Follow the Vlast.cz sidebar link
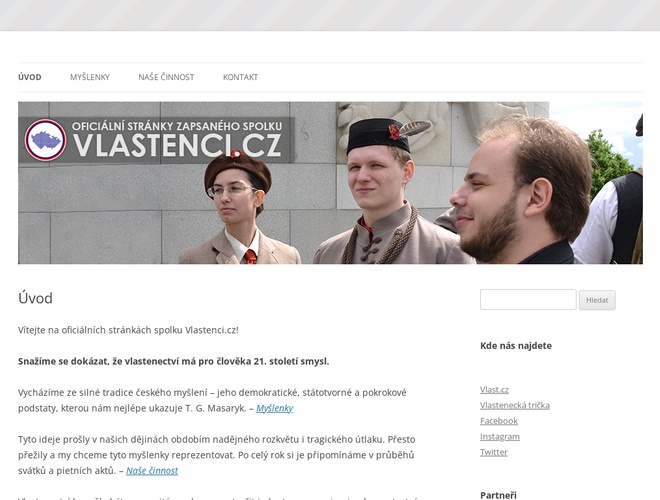This screenshot has width=660, height=500. [x=494, y=390]
